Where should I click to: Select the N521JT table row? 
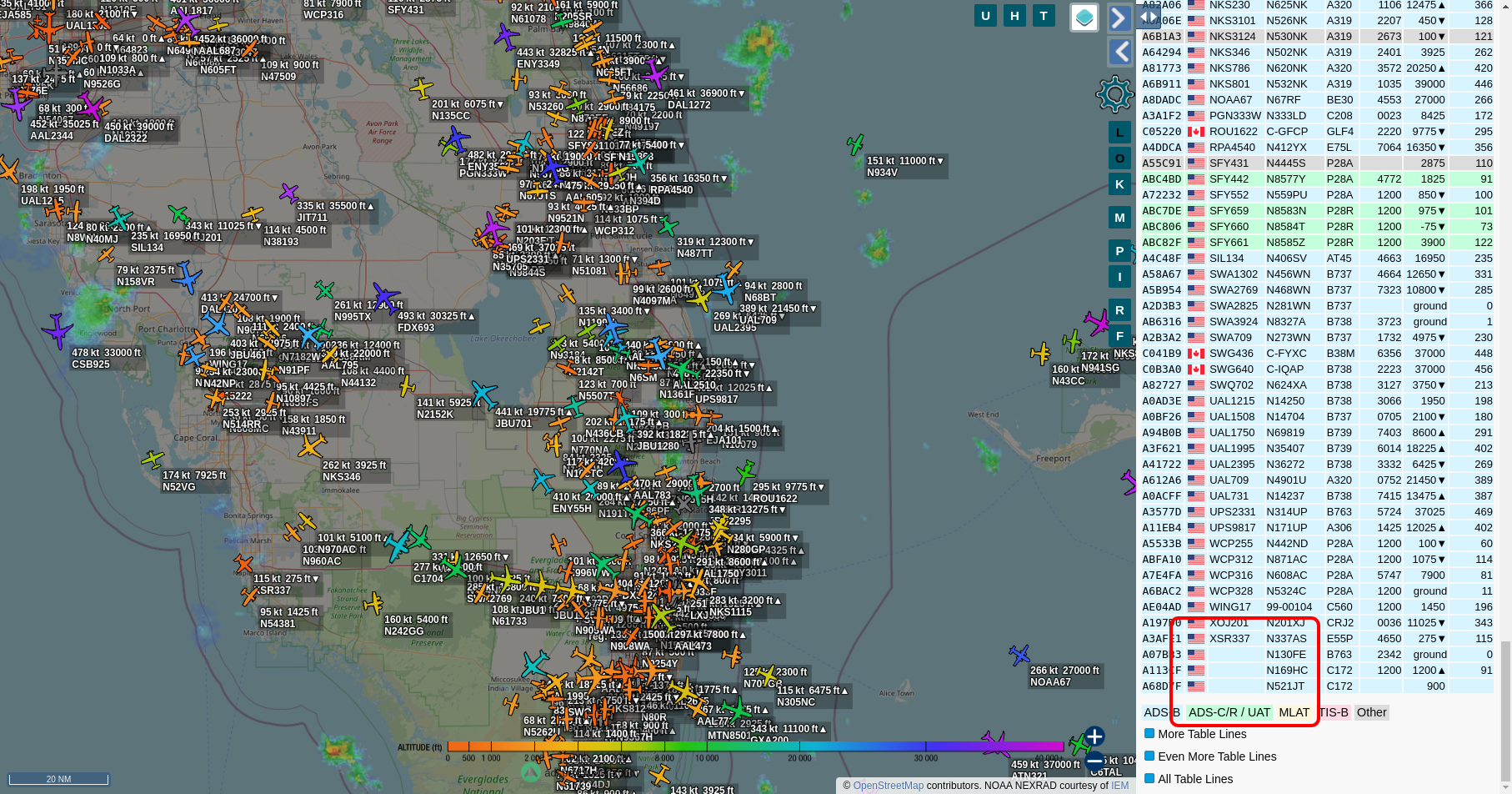[1317, 686]
